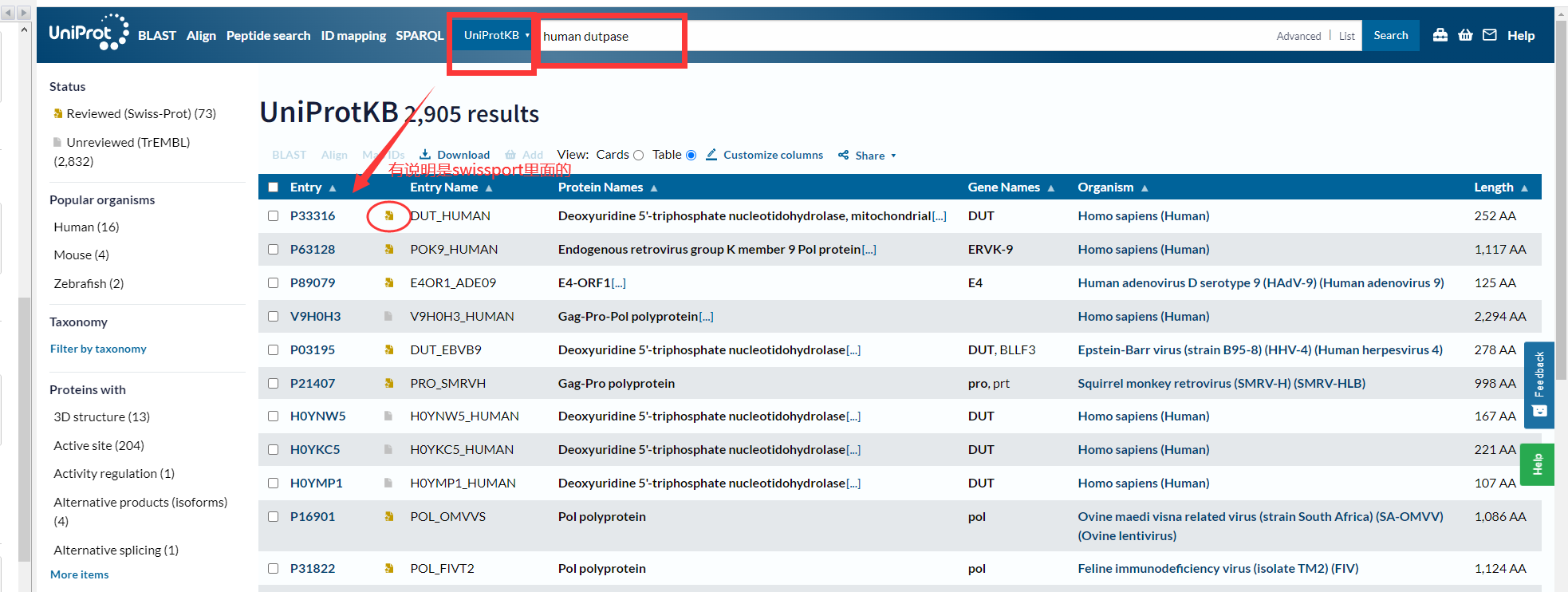
Task: Open the Help menu in header
Action: pyautogui.click(x=1521, y=35)
